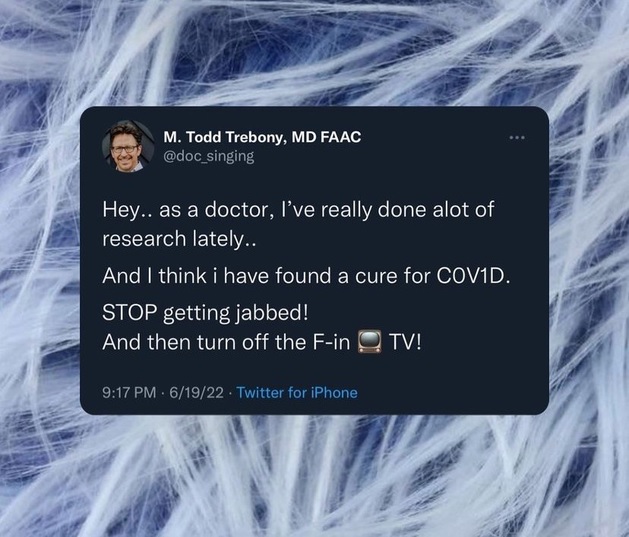Open the three-dot more options menu
The height and width of the screenshot is (537, 629).
point(517,138)
